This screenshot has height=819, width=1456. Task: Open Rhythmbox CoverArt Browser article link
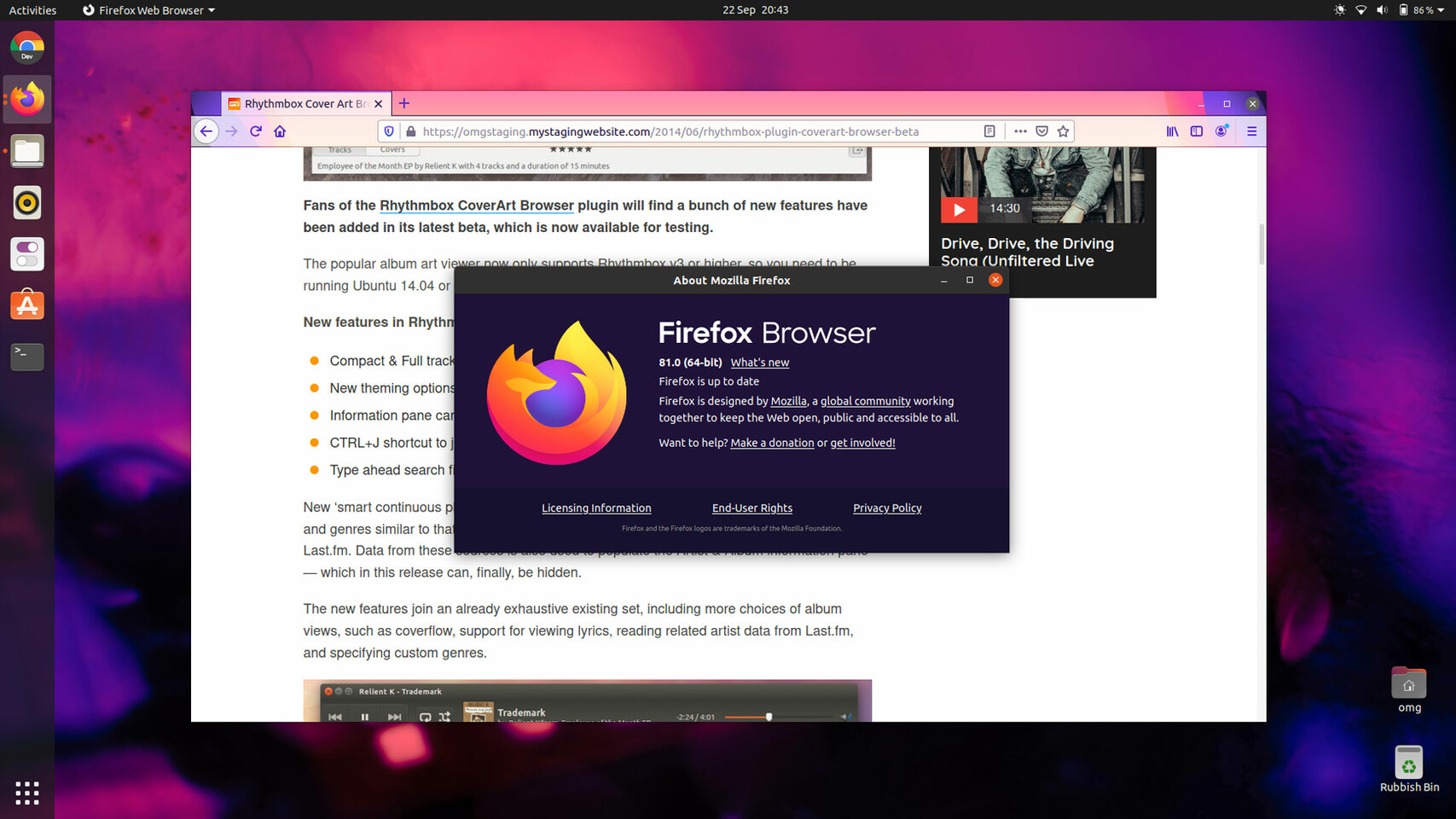[x=477, y=206]
